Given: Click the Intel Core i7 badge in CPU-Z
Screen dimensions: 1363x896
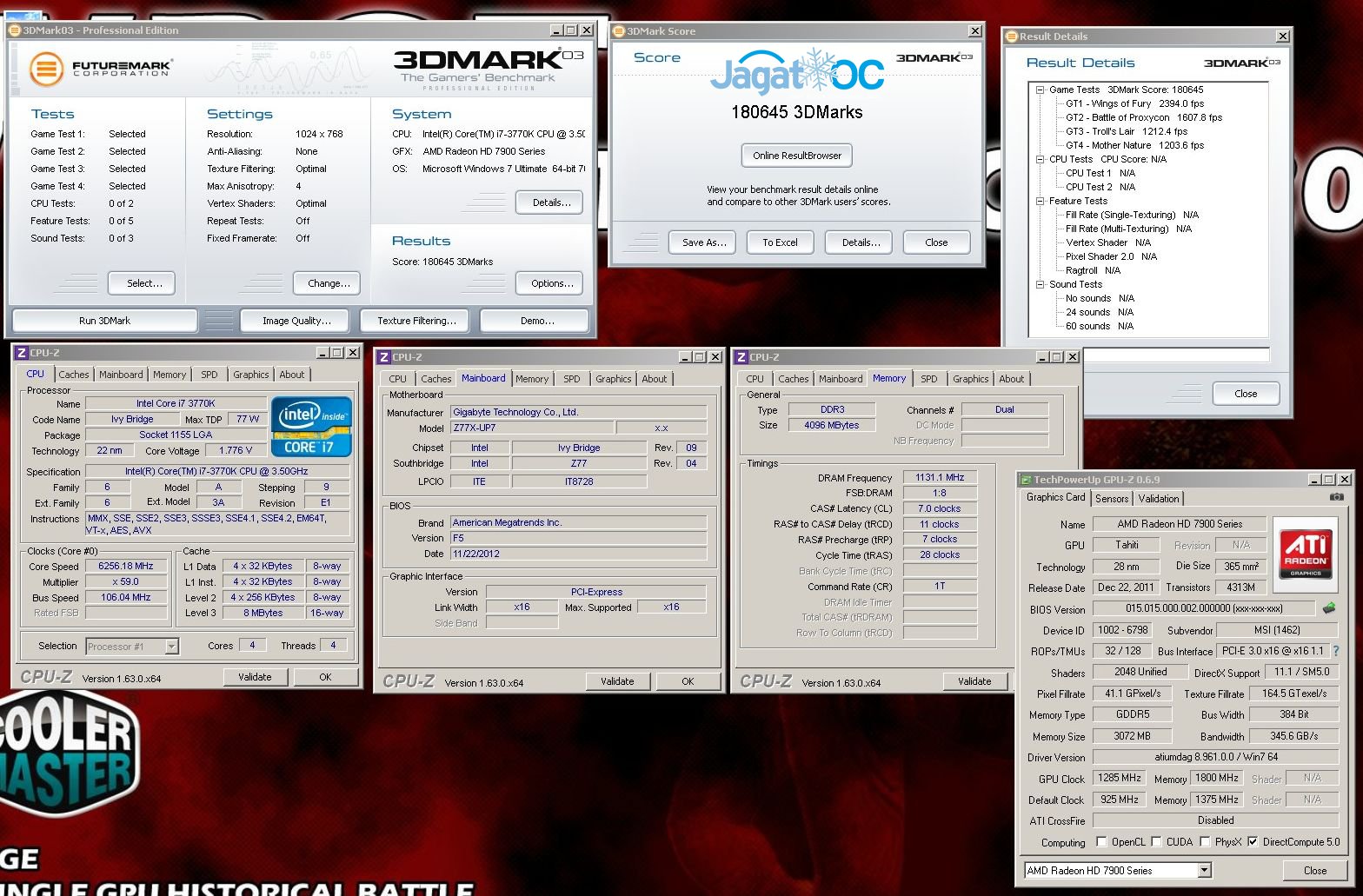Looking at the screenshot, I should click(311, 427).
